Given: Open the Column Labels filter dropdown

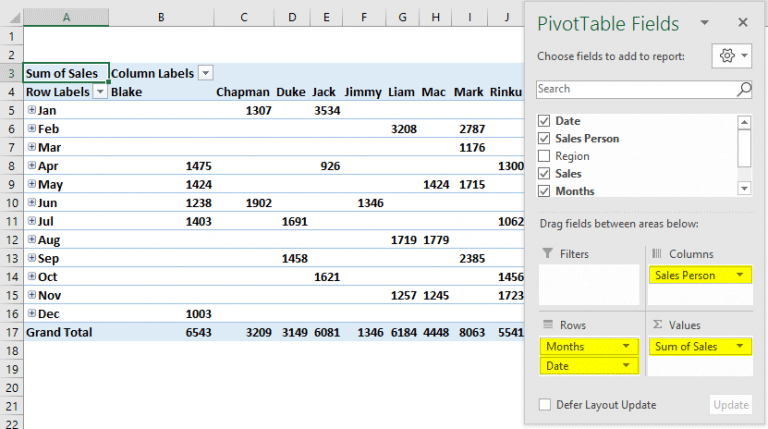Looking at the screenshot, I should pyautogui.click(x=205, y=73).
